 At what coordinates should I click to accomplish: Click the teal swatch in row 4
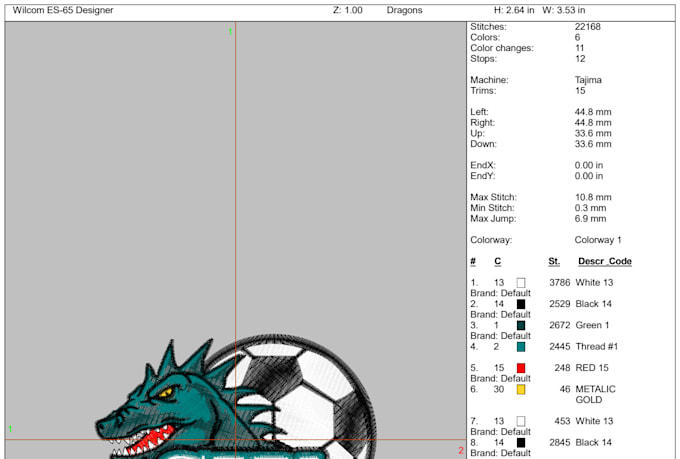coord(521,347)
